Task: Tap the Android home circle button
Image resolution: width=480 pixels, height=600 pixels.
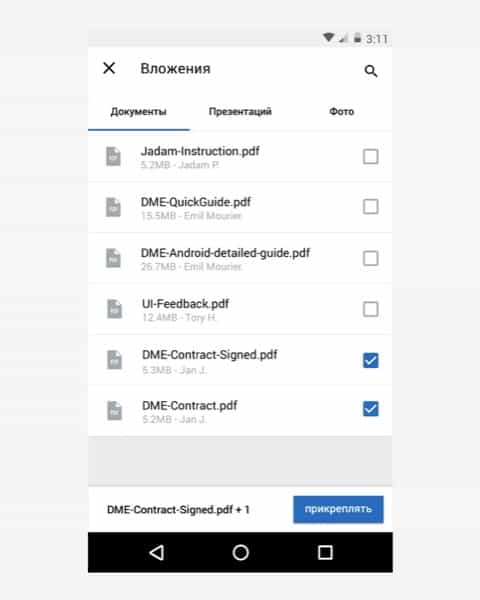Action: click(x=240, y=553)
